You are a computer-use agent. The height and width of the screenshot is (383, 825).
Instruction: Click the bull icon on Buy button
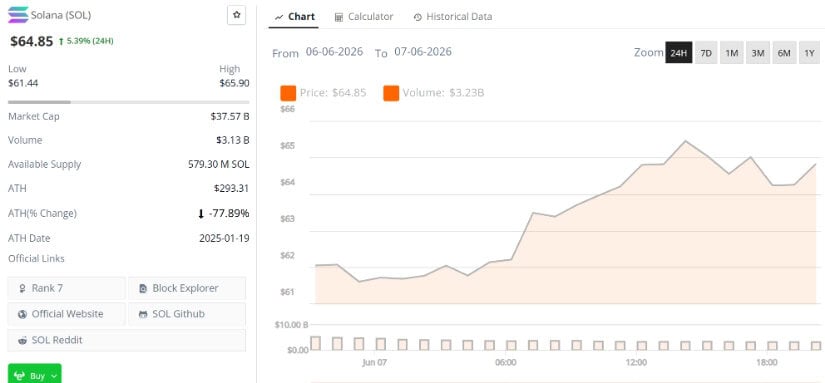tap(19, 376)
